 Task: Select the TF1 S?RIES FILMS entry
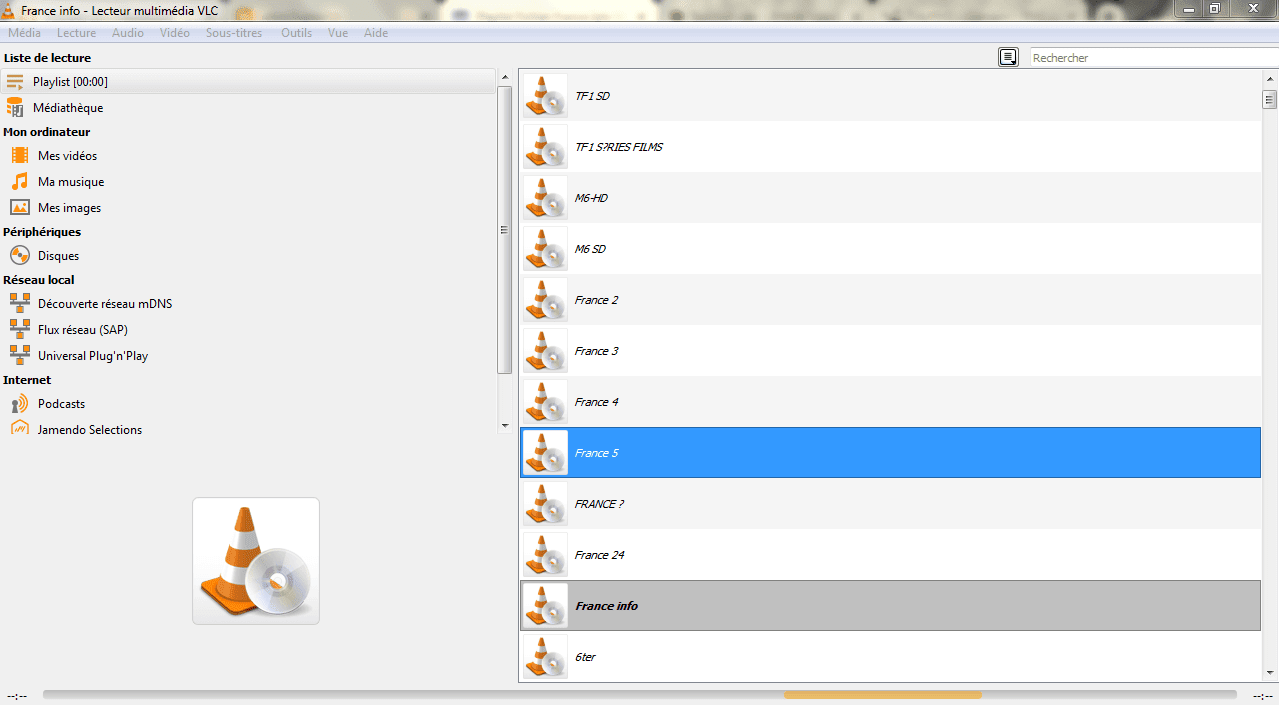point(890,147)
